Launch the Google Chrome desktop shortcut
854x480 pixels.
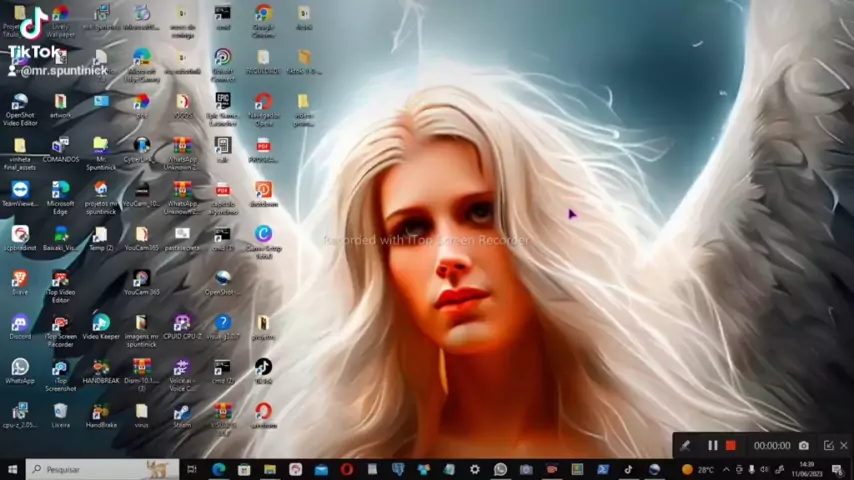264,21
